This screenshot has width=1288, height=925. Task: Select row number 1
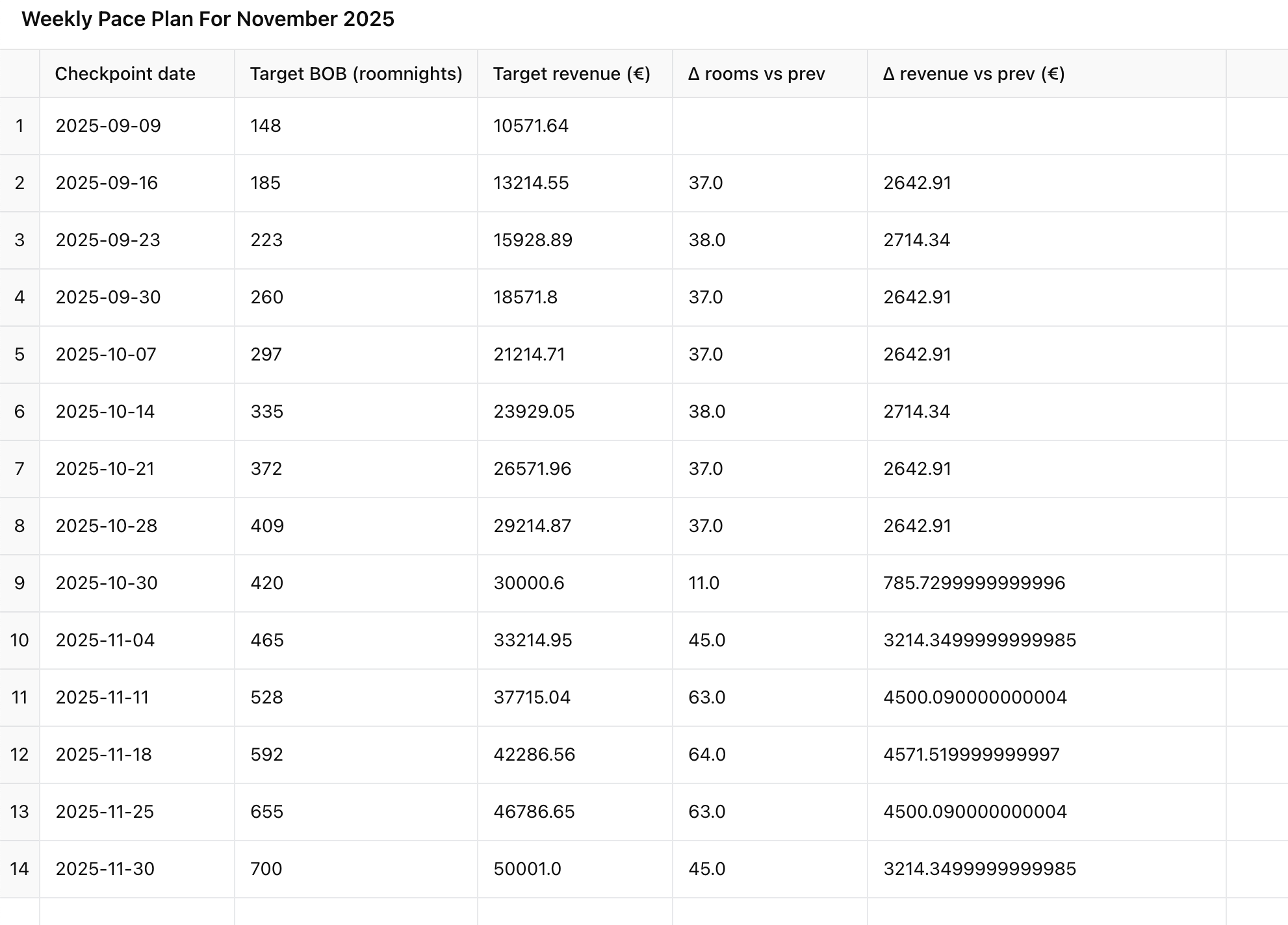19,126
